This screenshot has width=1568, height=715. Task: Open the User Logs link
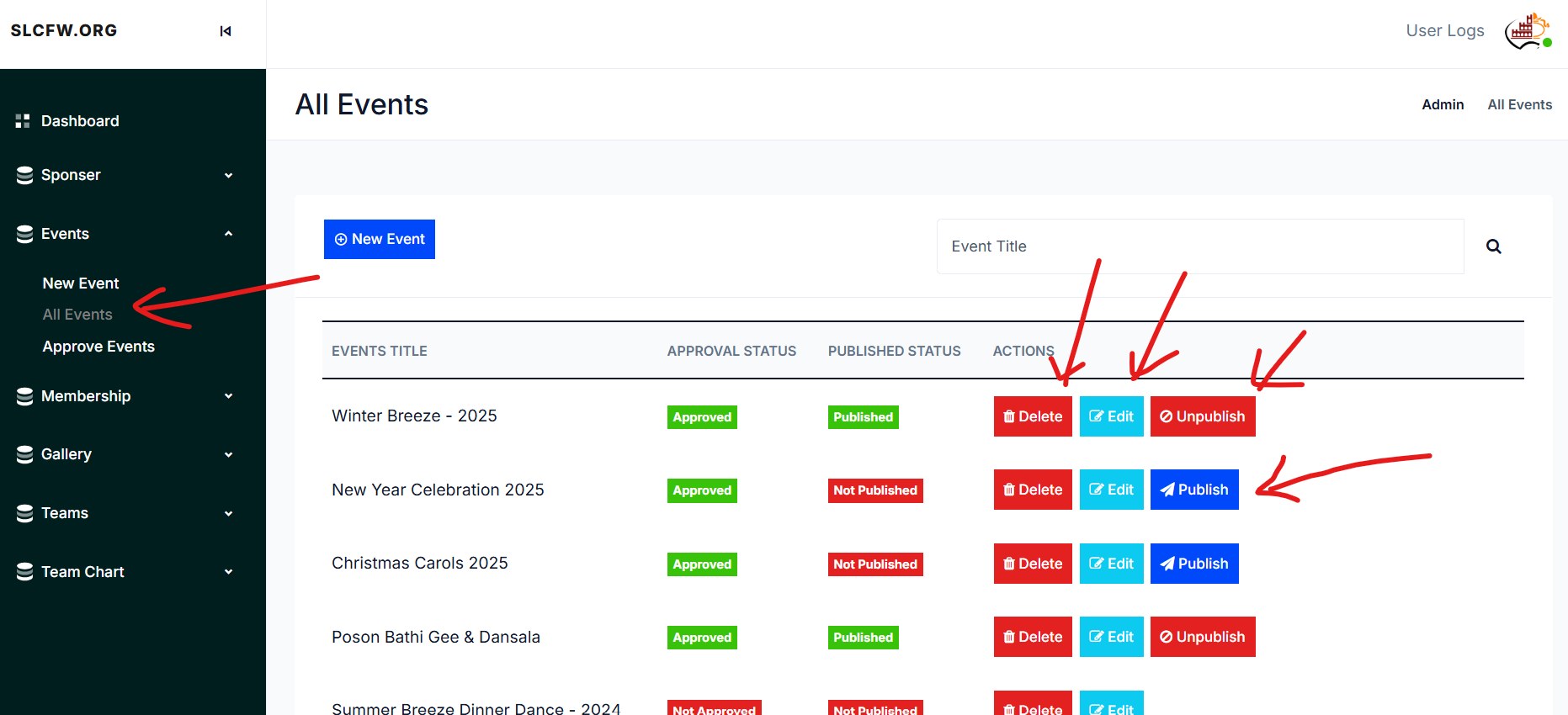[1445, 30]
